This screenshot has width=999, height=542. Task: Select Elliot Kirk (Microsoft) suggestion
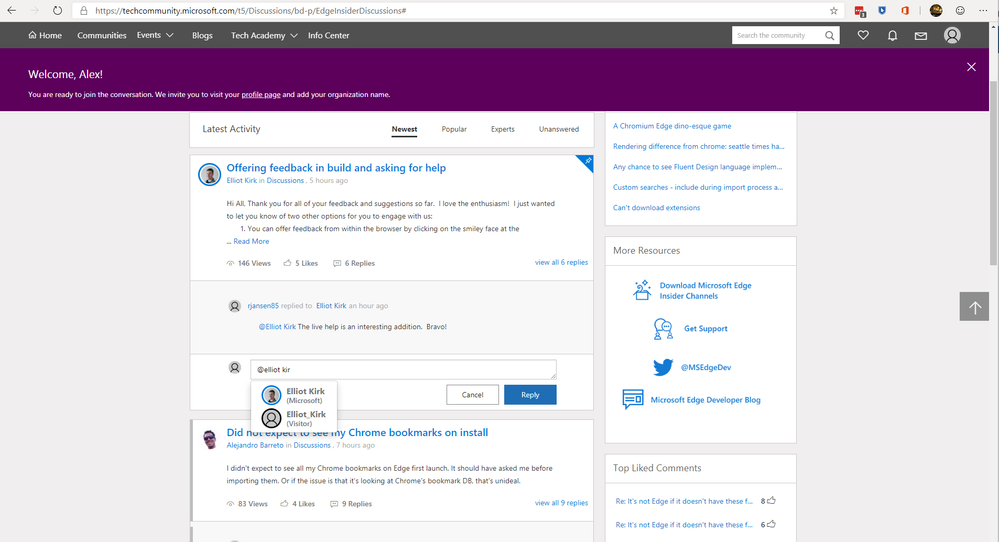[294, 395]
